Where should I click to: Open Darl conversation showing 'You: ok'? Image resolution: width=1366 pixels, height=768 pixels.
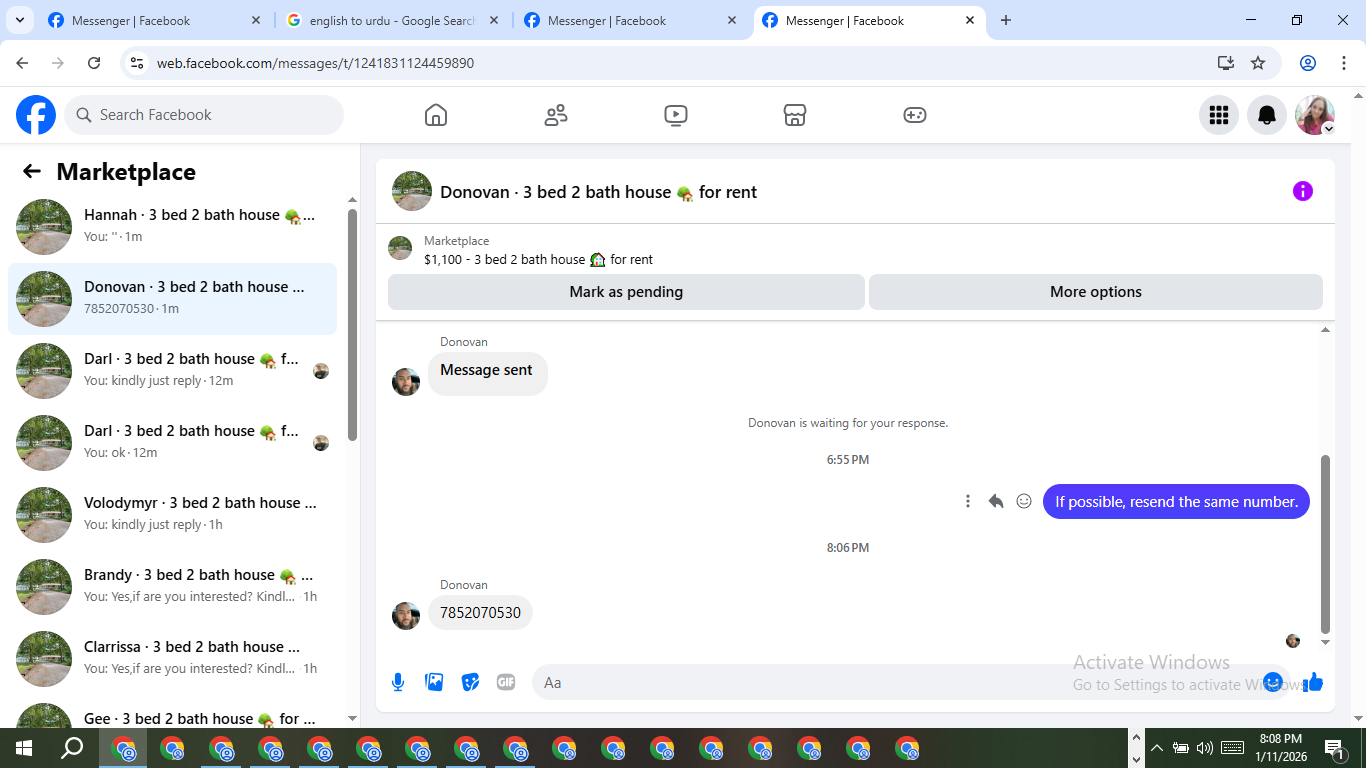pos(172,443)
